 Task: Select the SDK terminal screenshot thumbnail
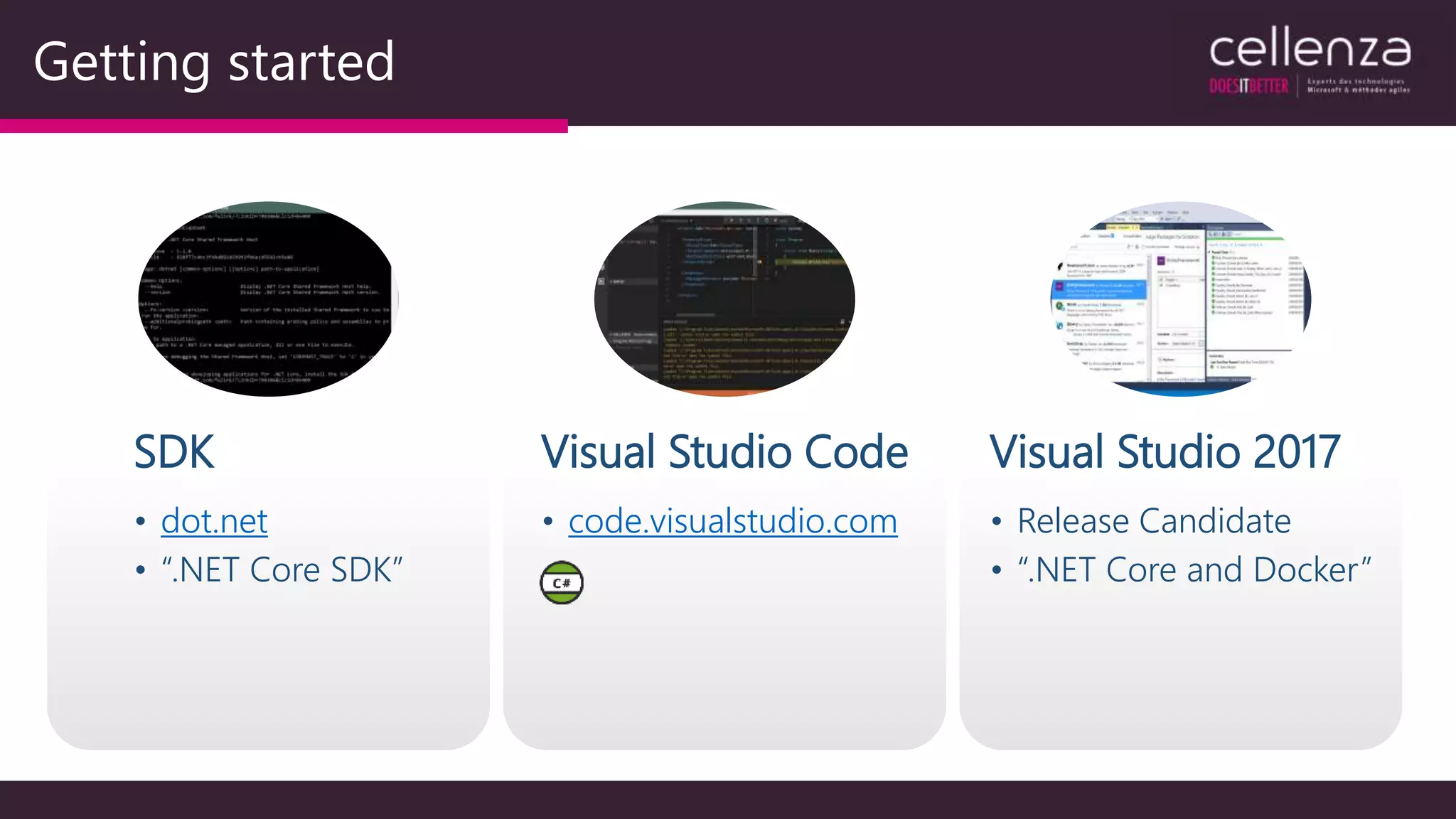(x=268, y=299)
